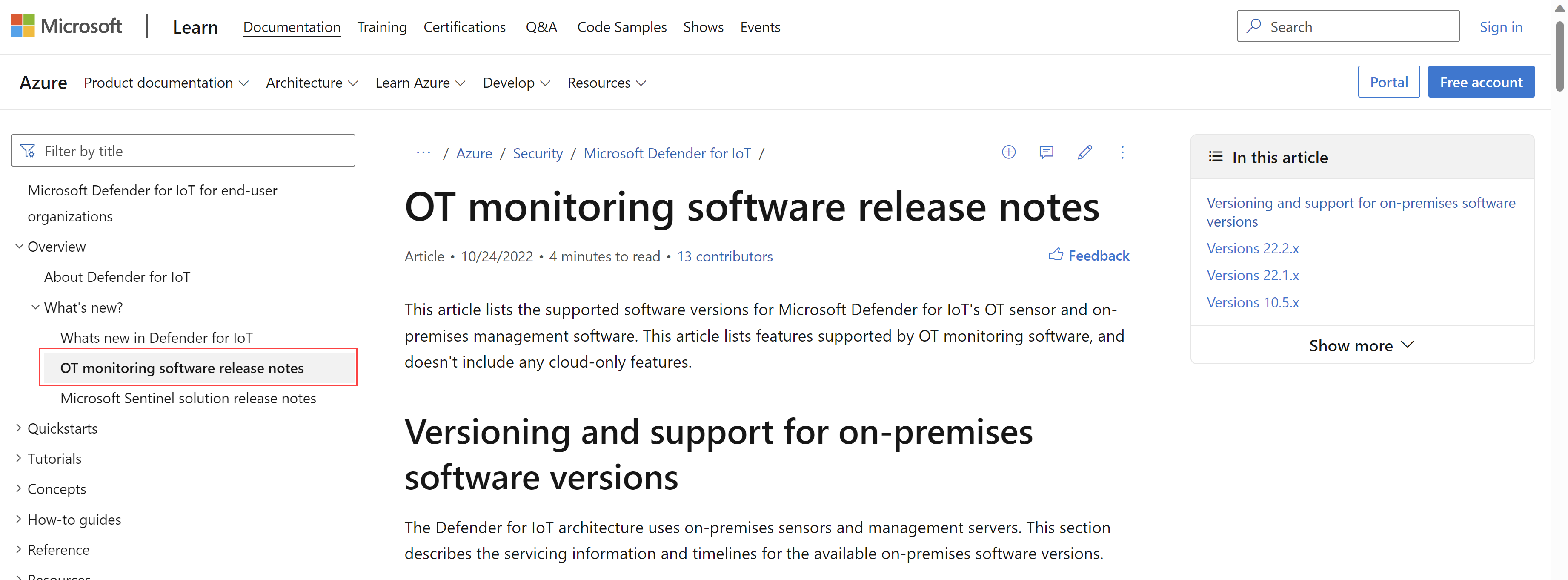This screenshot has width=1568, height=580.
Task: Jump to Versioning and support section link
Action: click(x=1360, y=212)
